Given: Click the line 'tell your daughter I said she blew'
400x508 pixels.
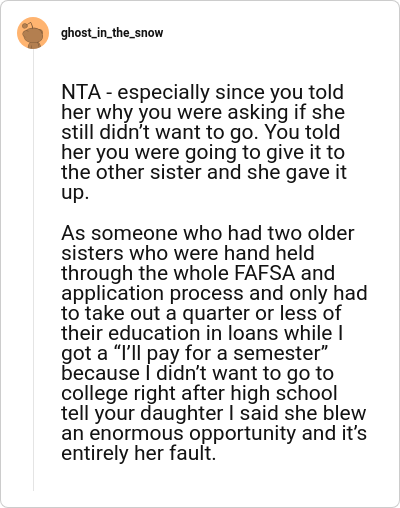Looking at the screenshot, I should pos(214,413).
